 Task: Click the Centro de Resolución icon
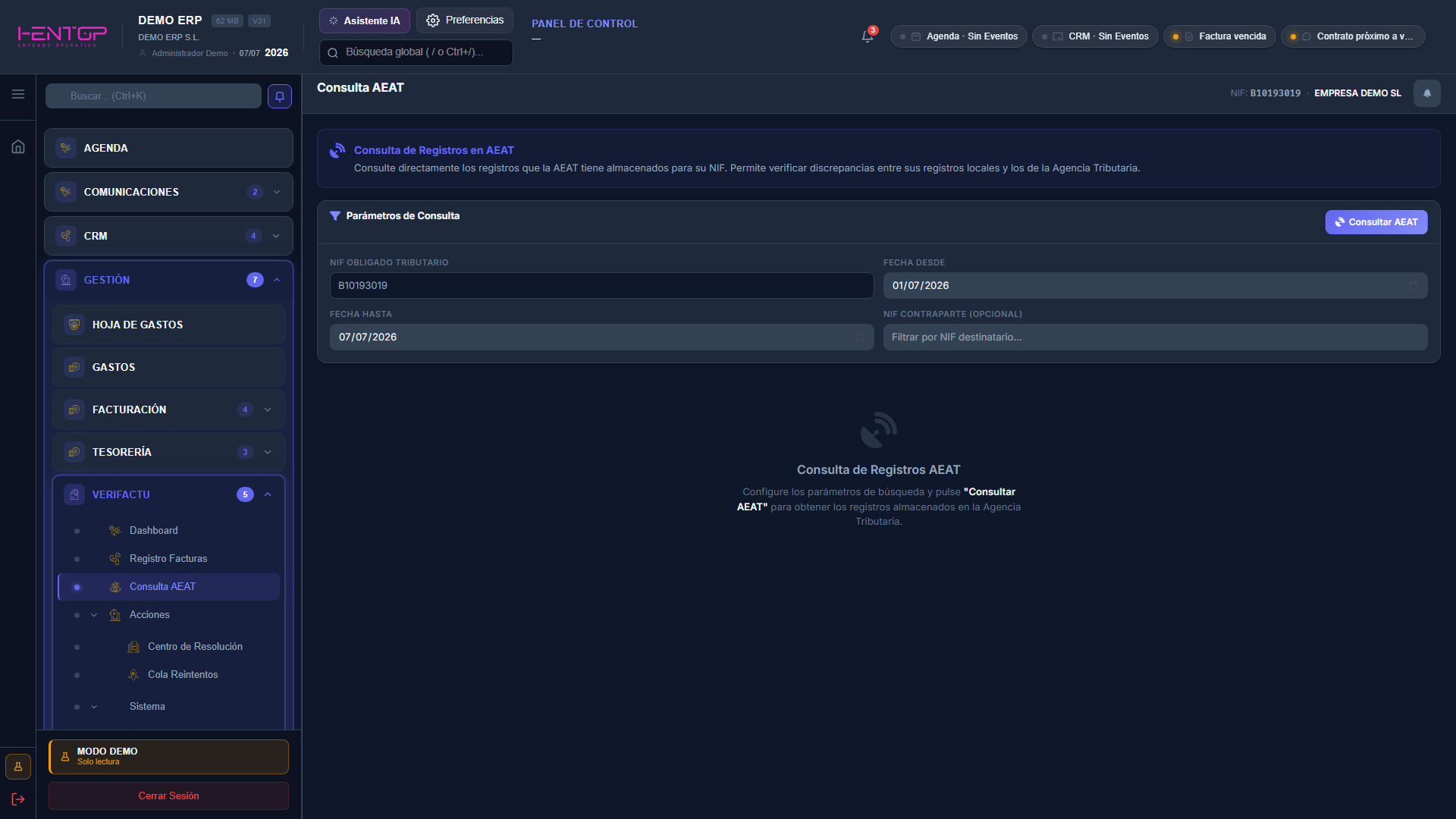tap(133, 647)
